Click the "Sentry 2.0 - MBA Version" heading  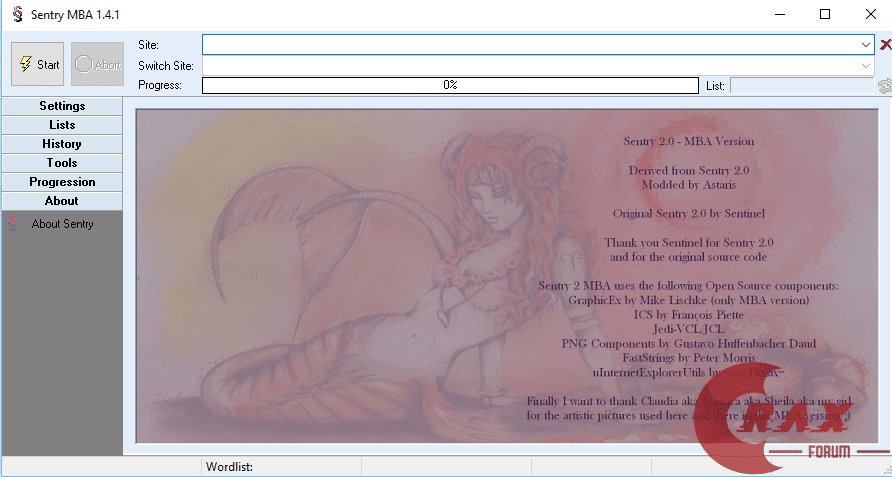(x=689, y=142)
